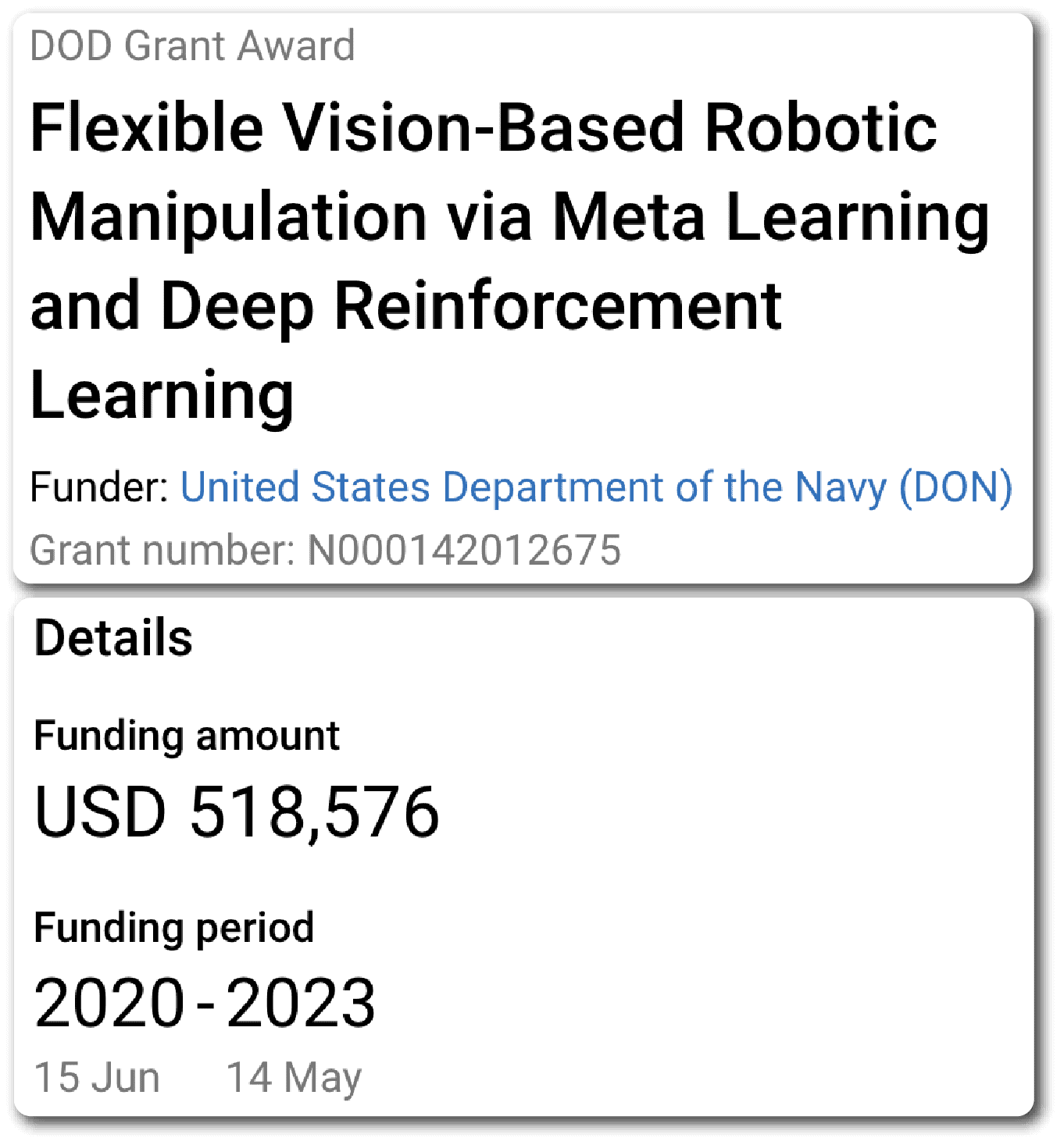Screen dimensions: 1064x1145
Task: Click the "and Deep Reinforcement" title line
Action: tap(405, 306)
